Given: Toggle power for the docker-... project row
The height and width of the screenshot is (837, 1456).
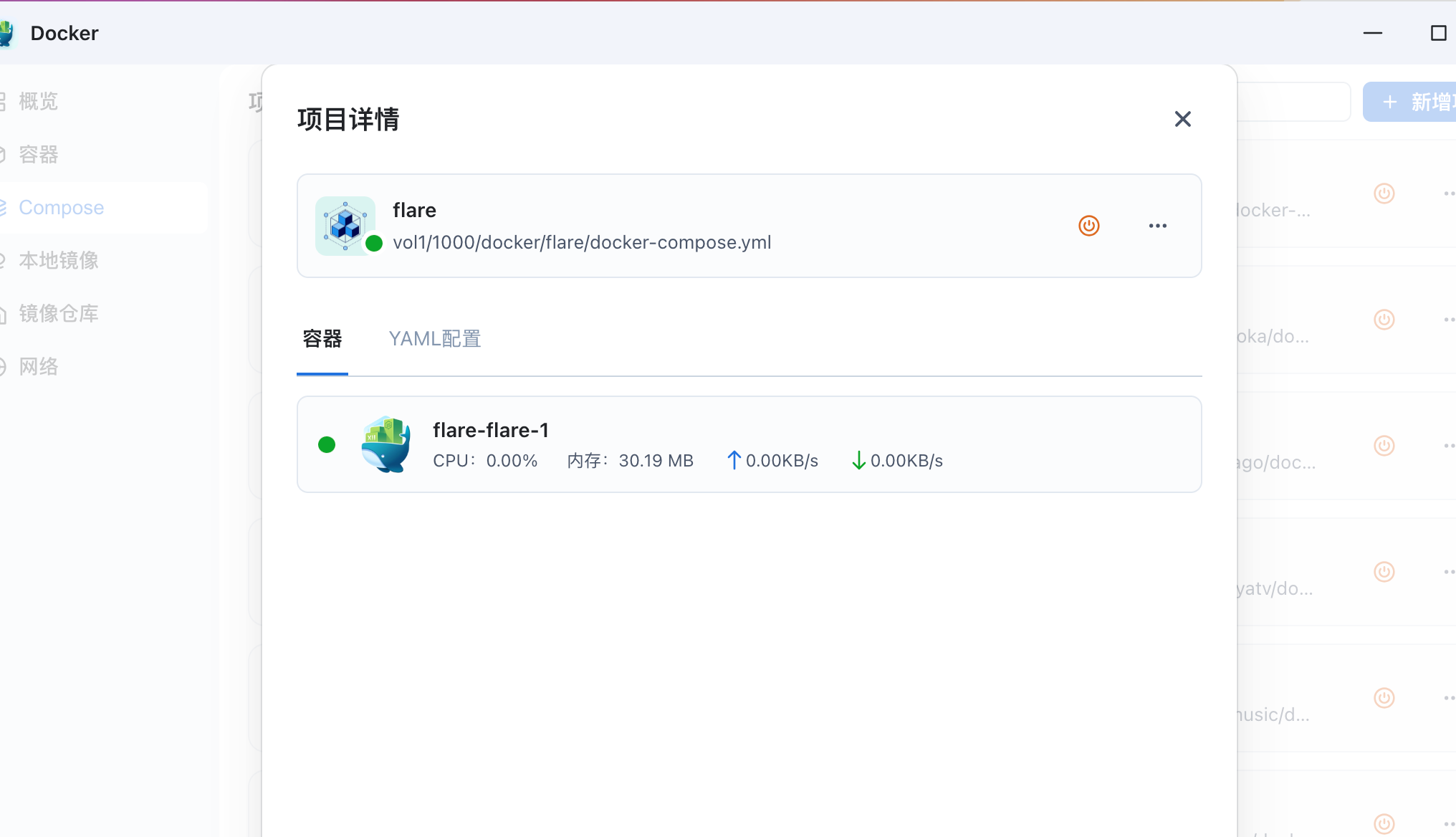Looking at the screenshot, I should pyautogui.click(x=1384, y=193).
